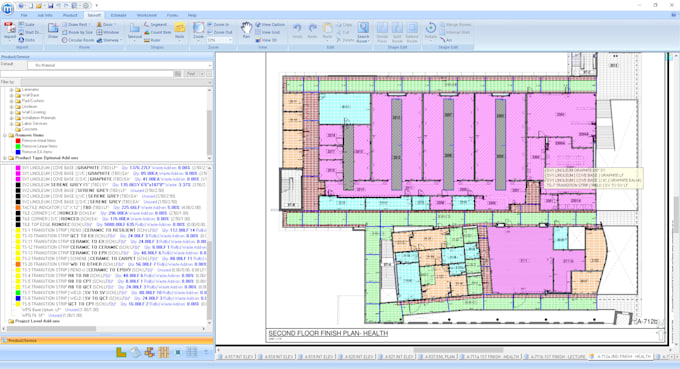The width and height of the screenshot is (680, 369).
Task: Add a Note with the sticky note tool
Action: pyautogui.click(x=180, y=31)
